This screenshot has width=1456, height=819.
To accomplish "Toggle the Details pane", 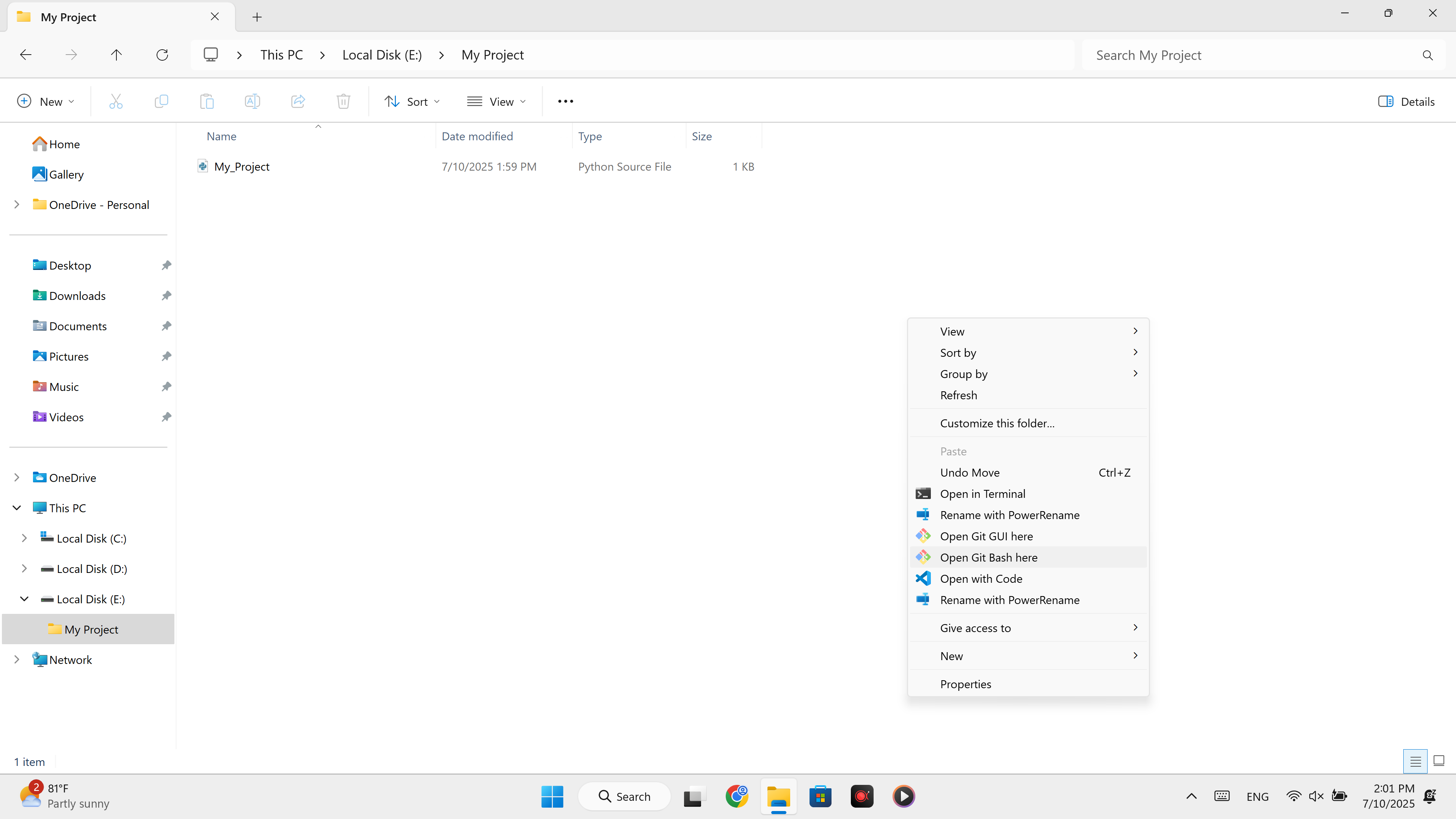I will (1406, 102).
